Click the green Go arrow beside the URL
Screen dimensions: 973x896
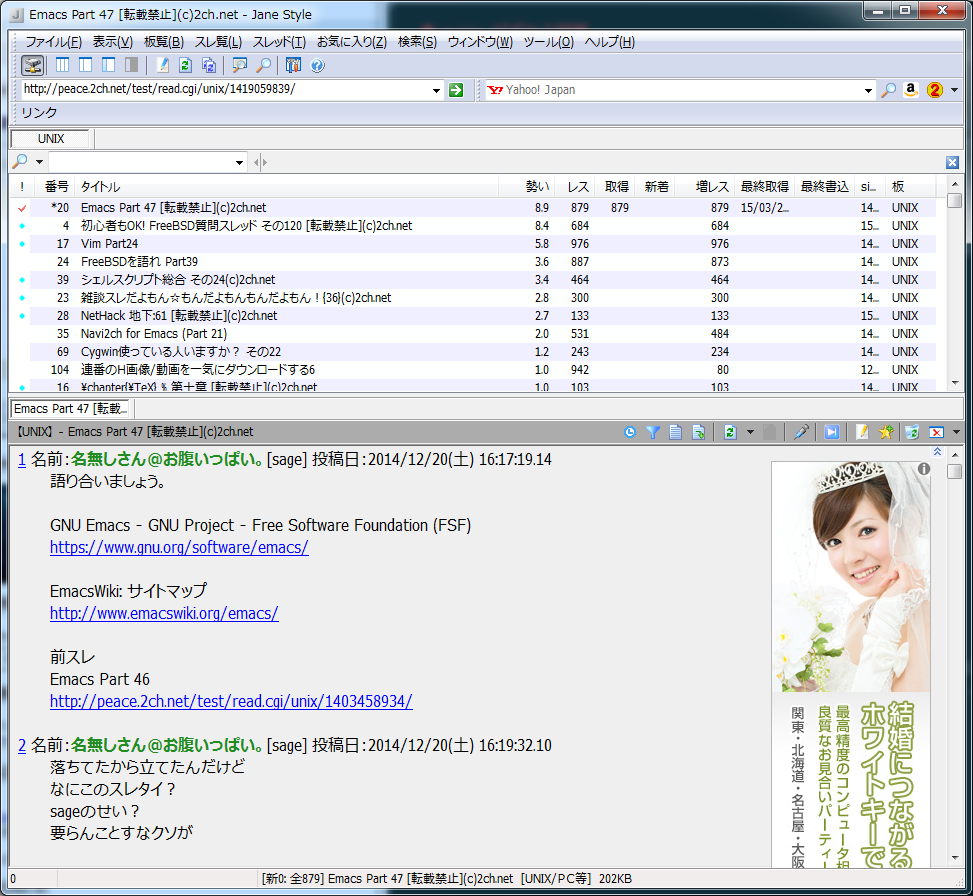point(456,90)
